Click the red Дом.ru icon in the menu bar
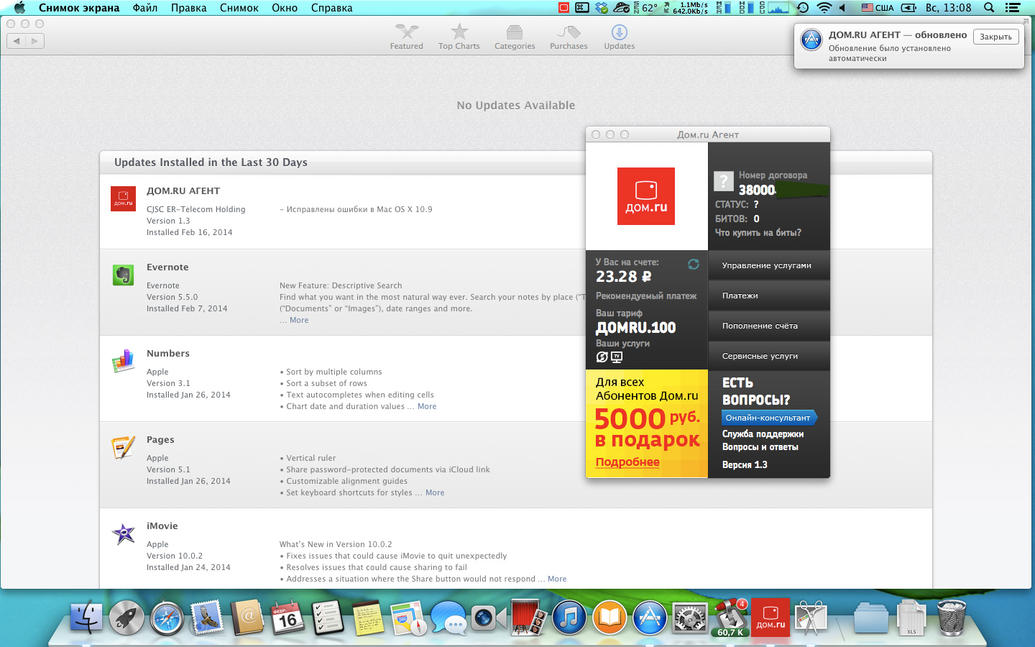Image resolution: width=1035 pixels, height=647 pixels. [563, 8]
